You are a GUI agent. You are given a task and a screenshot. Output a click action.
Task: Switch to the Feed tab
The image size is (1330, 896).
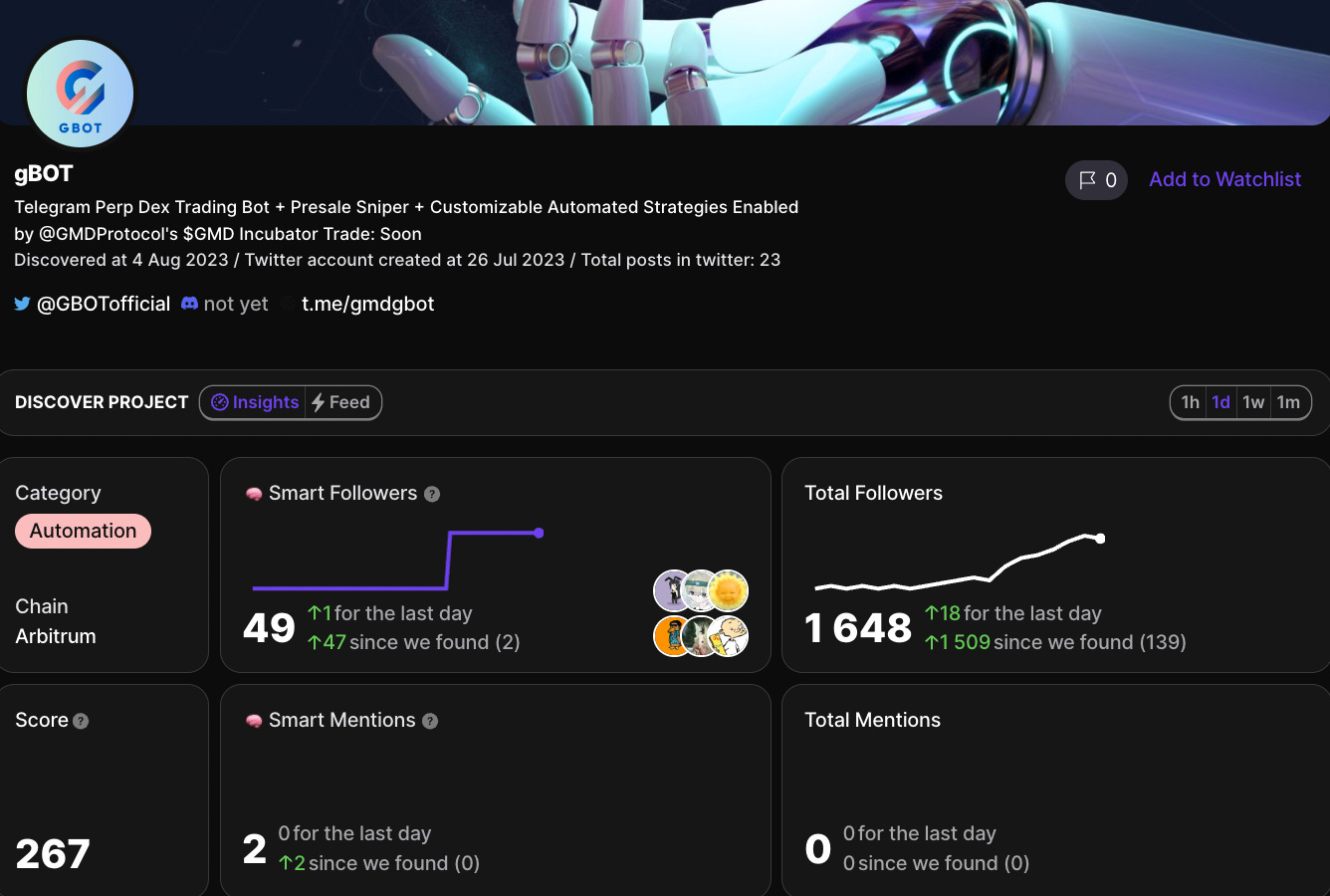coord(342,402)
